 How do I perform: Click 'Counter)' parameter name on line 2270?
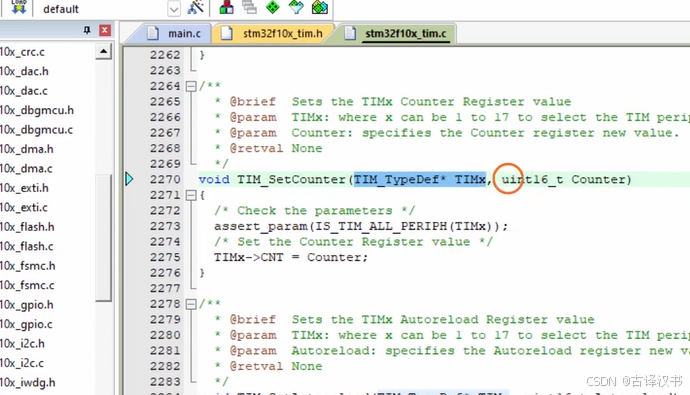601,179
